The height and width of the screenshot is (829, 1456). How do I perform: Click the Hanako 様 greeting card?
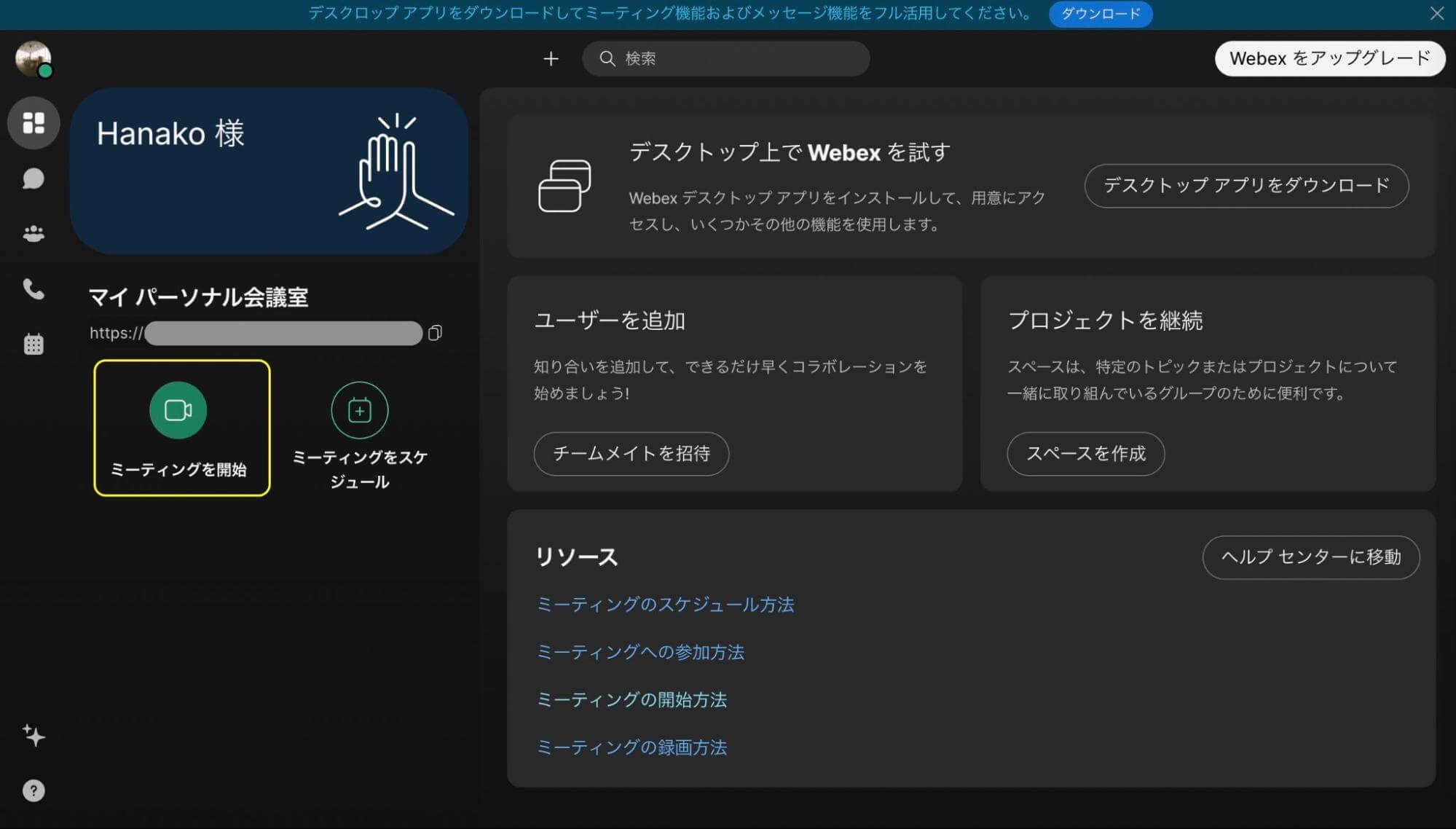point(269,171)
